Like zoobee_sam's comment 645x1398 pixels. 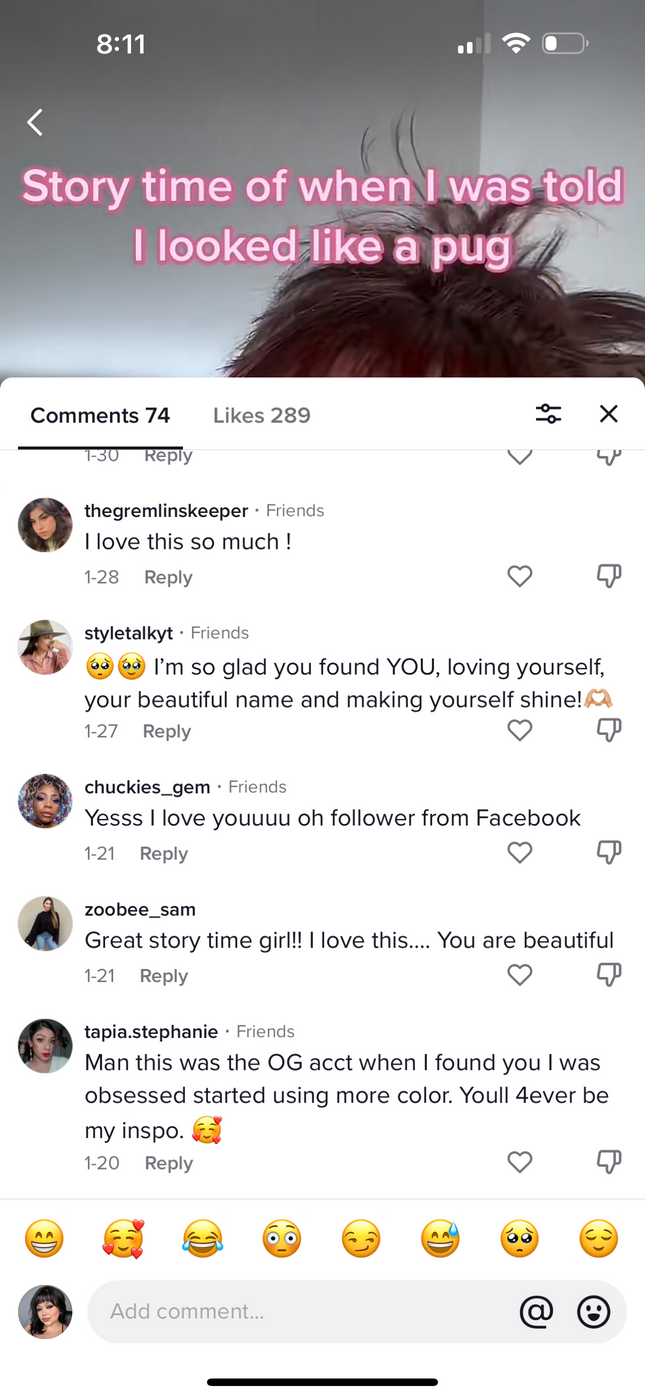tap(520, 975)
